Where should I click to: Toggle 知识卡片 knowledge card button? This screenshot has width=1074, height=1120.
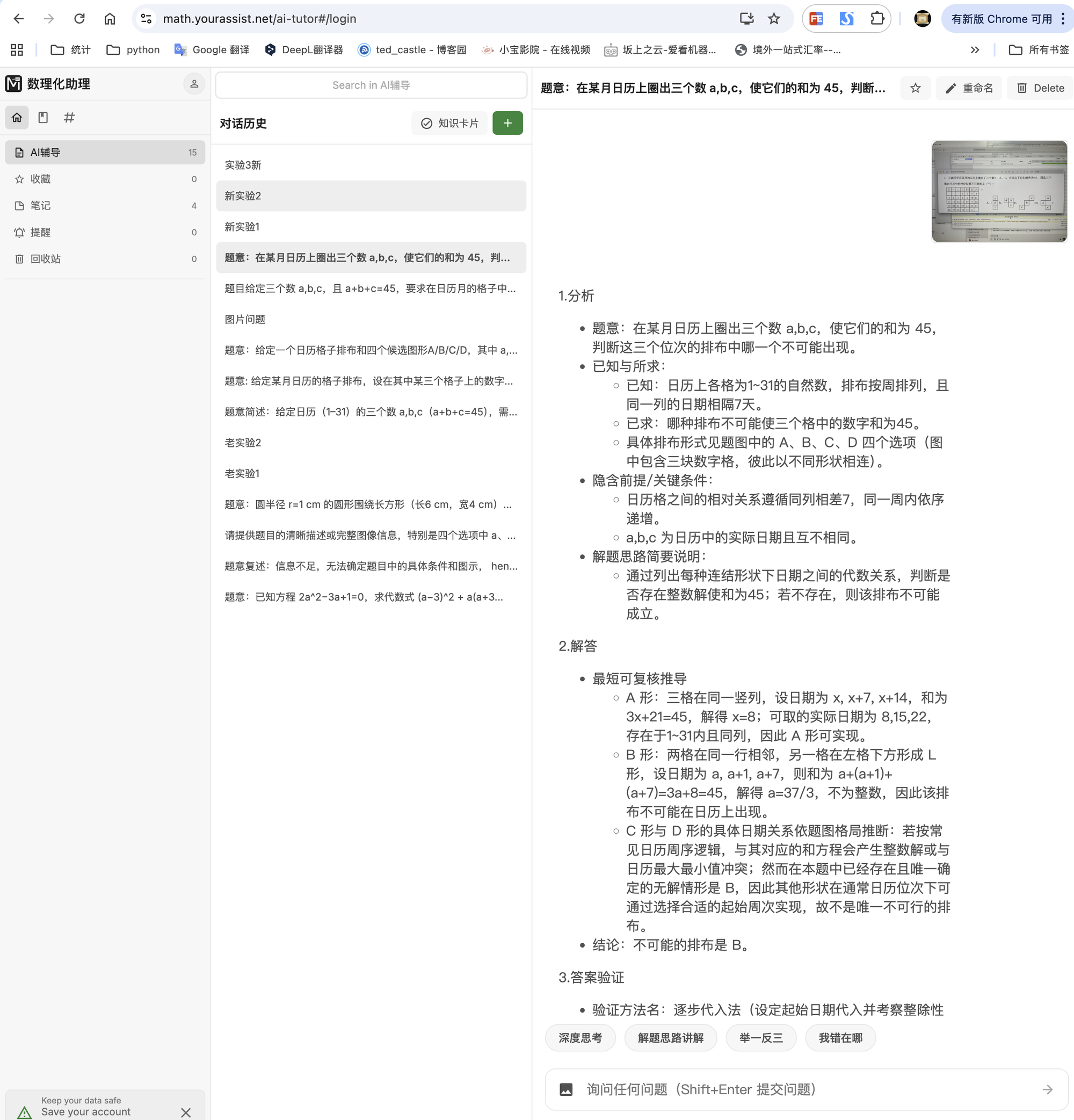coord(449,123)
